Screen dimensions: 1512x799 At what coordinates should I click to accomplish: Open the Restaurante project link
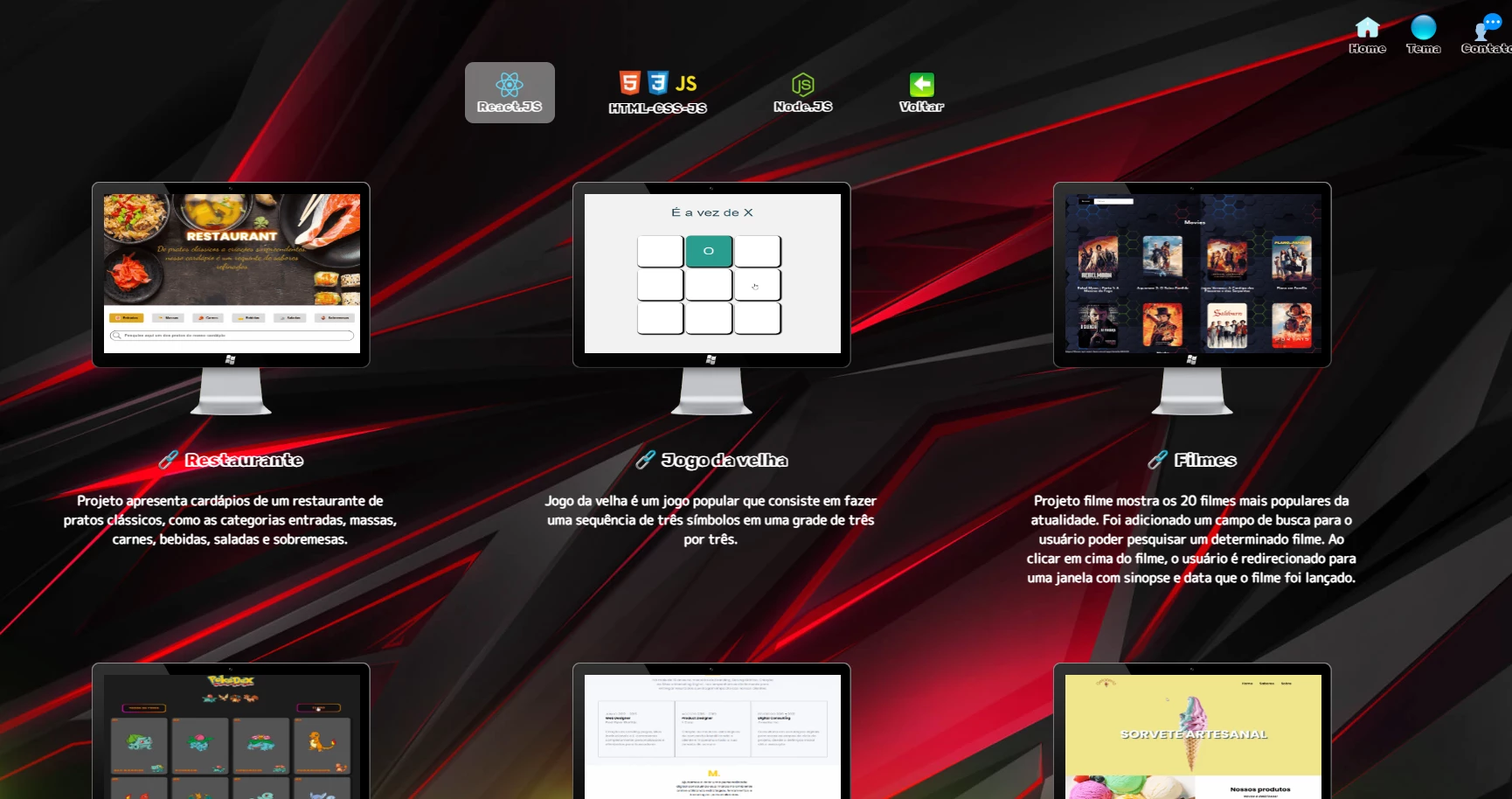tap(244, 460)
